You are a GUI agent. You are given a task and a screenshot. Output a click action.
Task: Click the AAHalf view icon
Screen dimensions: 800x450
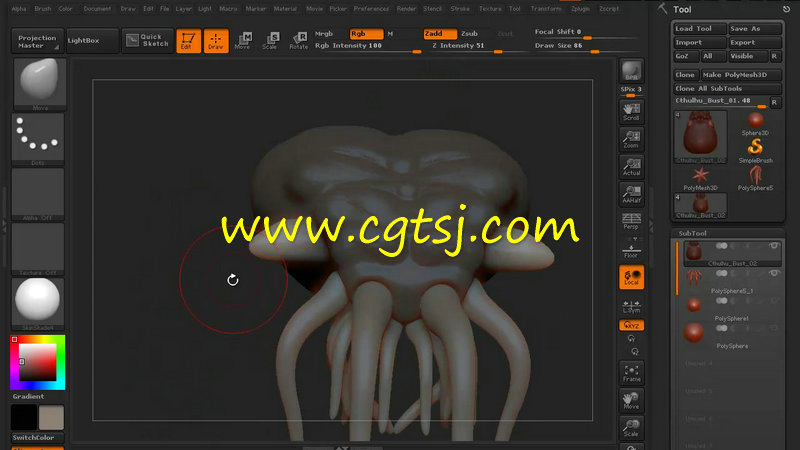point(631,194)
